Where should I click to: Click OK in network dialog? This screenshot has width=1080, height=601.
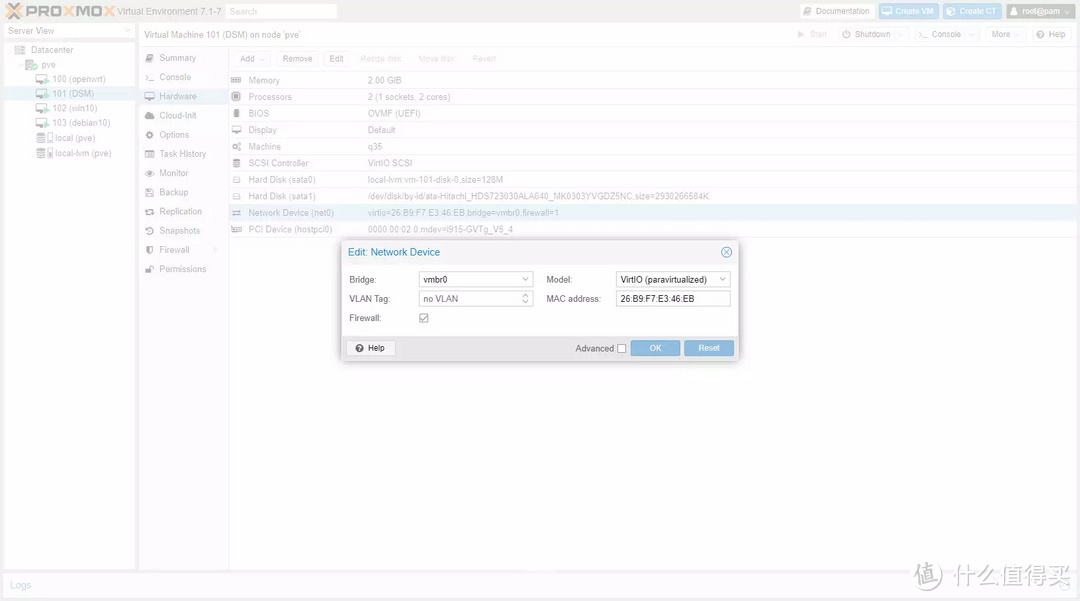[x=655, y=348]
